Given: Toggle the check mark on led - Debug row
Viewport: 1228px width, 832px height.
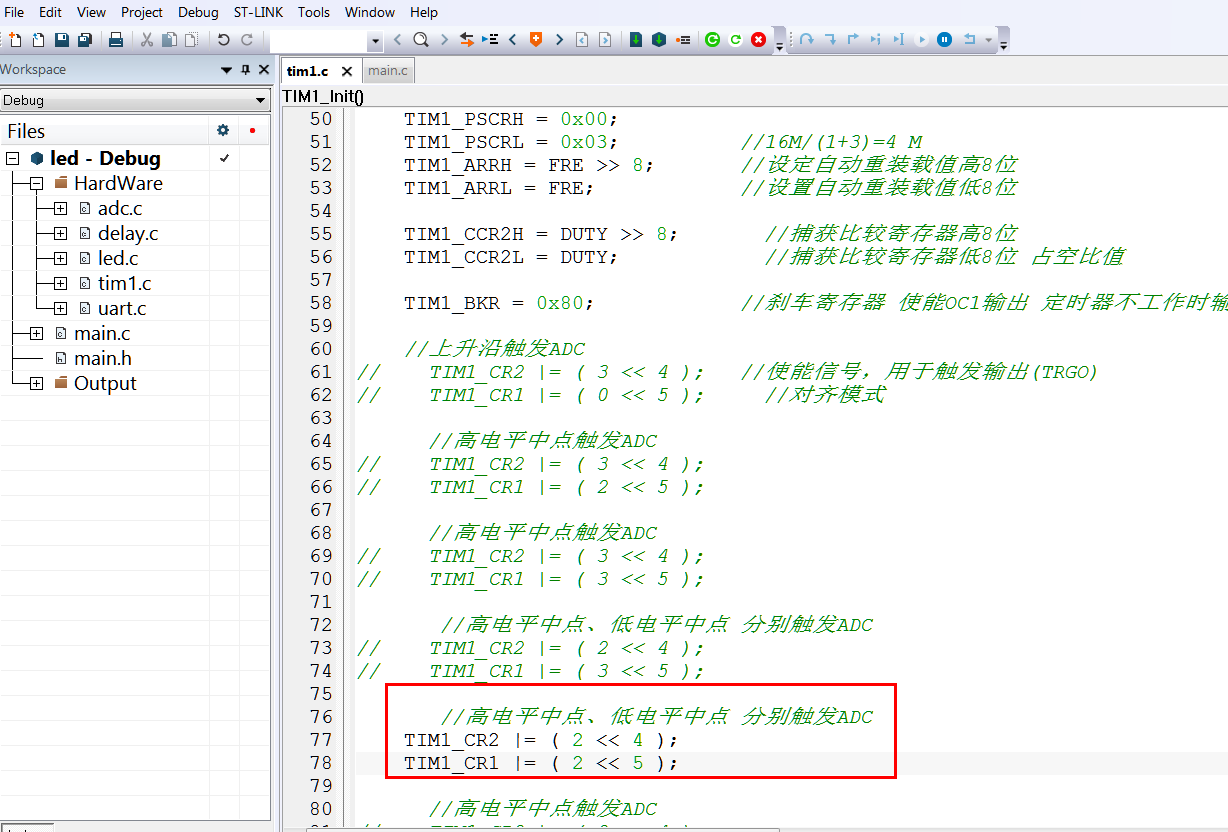Looking at the screenshot, I should point(224,158).
